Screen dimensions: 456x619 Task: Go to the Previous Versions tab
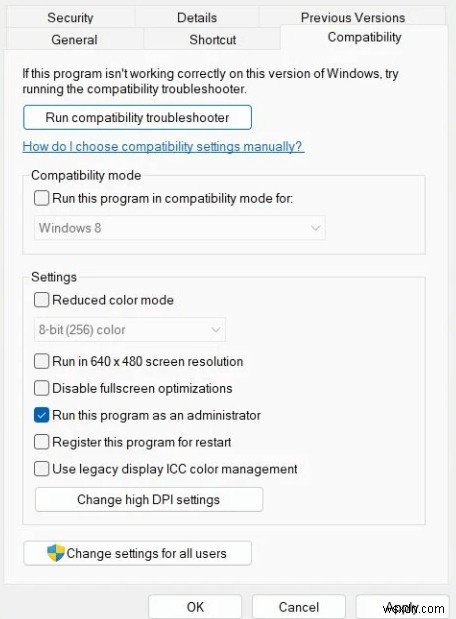coord(353,17)
